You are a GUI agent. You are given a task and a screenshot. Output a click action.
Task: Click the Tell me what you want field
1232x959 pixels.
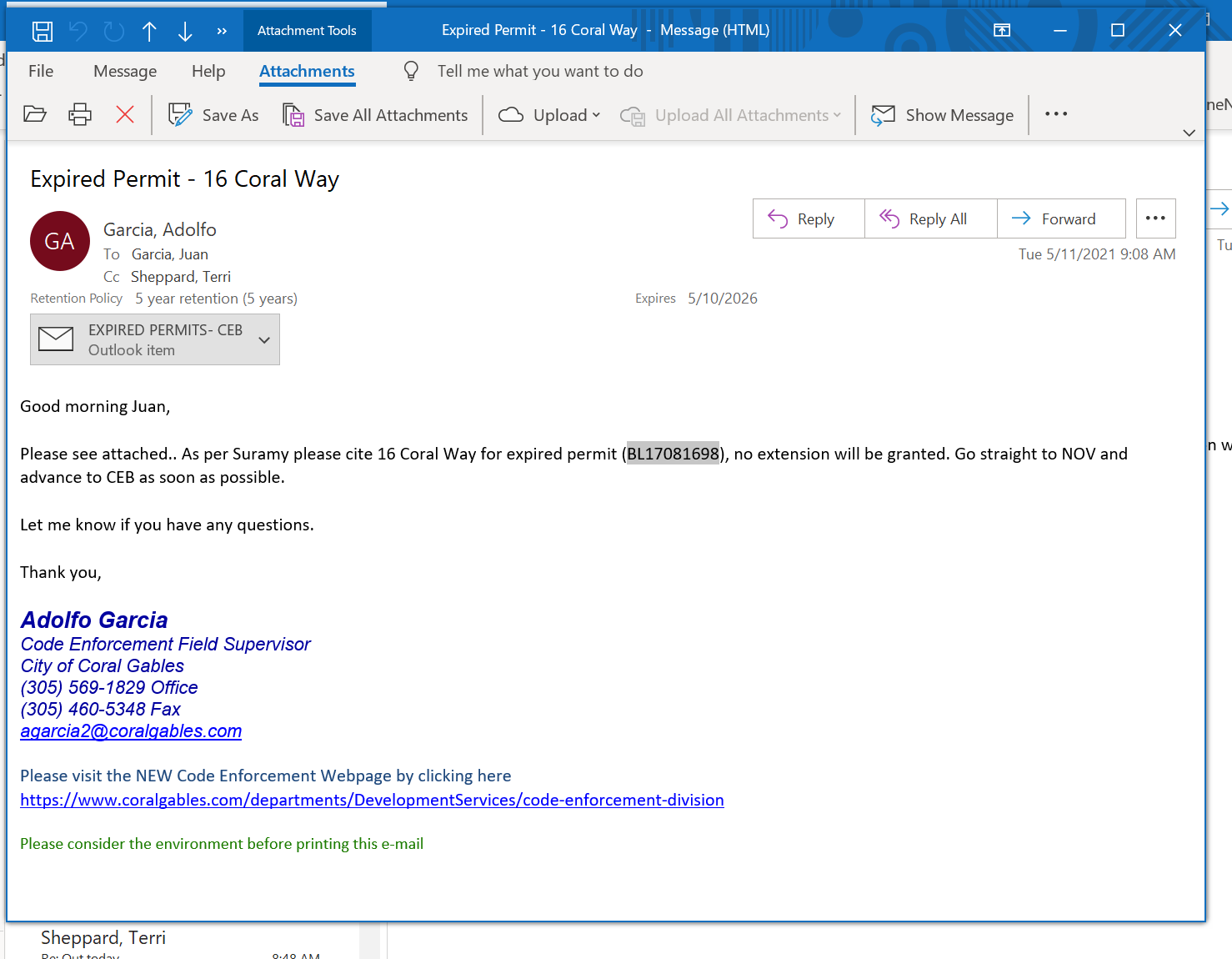(x=539, y=72)
